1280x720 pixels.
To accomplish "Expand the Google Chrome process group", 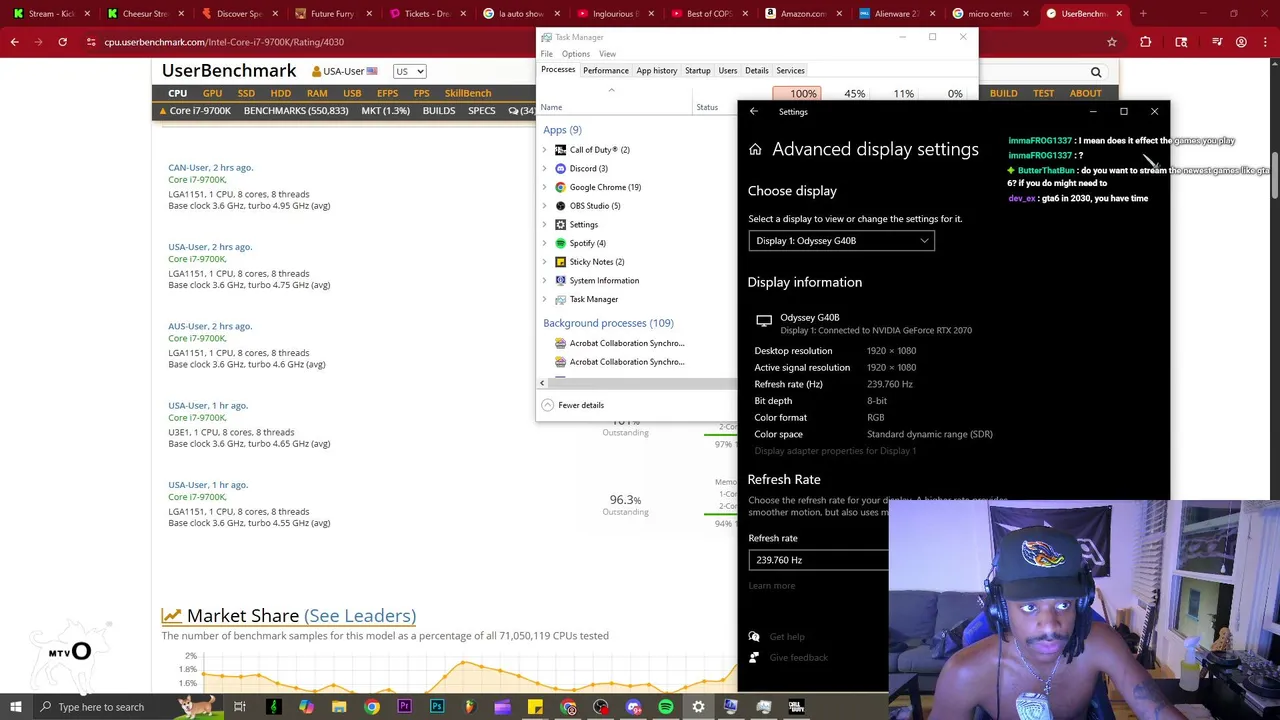I will [544, 187].
